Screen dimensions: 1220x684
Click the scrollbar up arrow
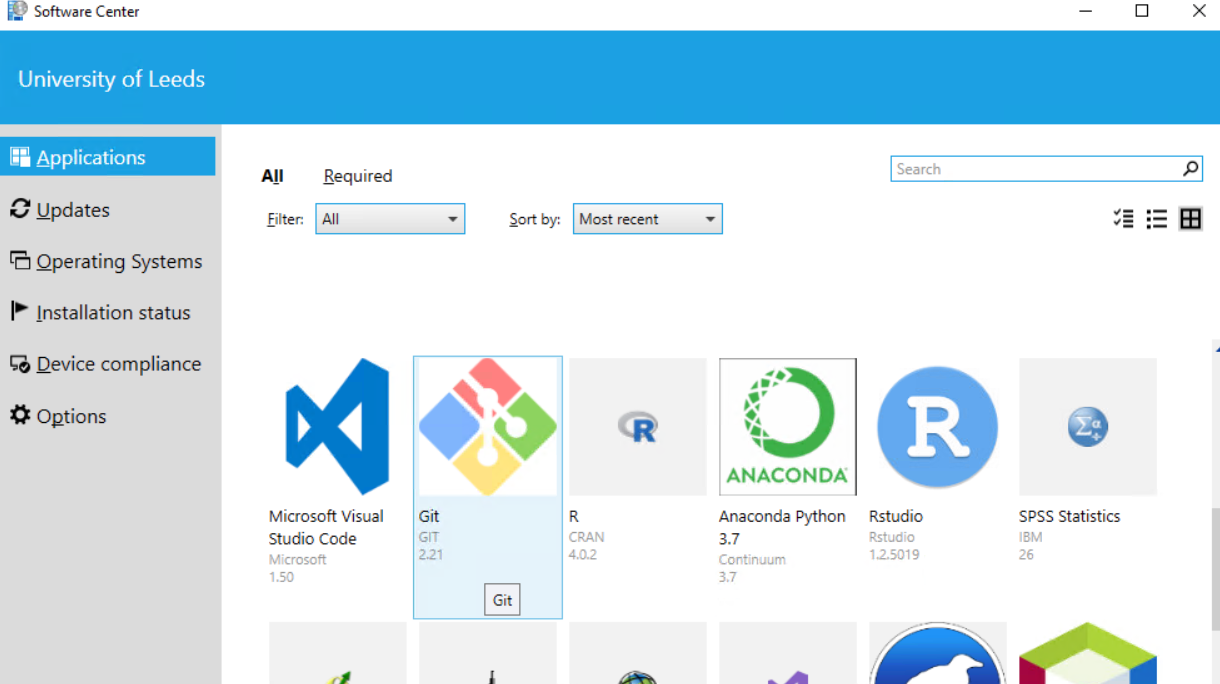[1216, 348]
